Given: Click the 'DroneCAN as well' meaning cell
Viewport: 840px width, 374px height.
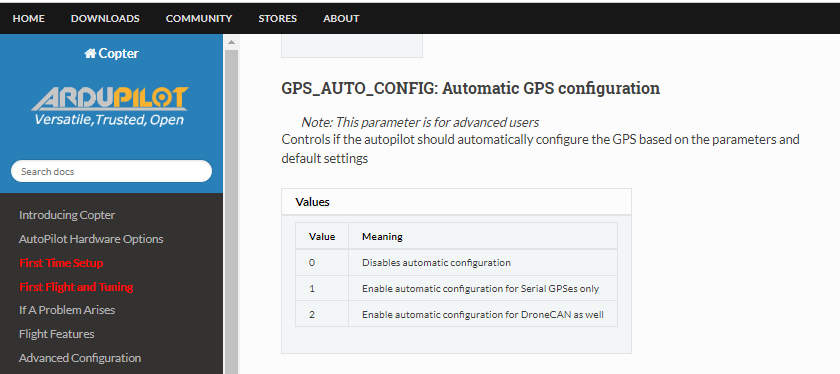Looking at the screenshot, I should (x=483, y=314).
